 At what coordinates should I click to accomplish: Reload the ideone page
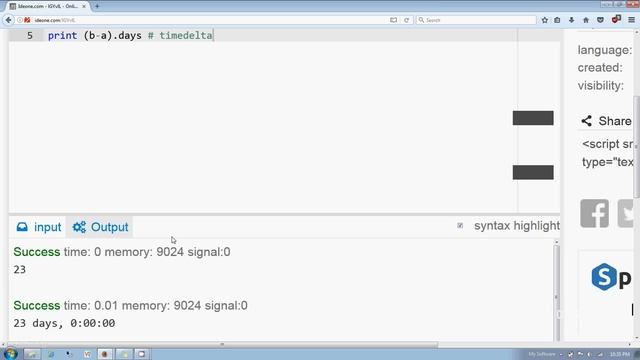click(407, 20)
